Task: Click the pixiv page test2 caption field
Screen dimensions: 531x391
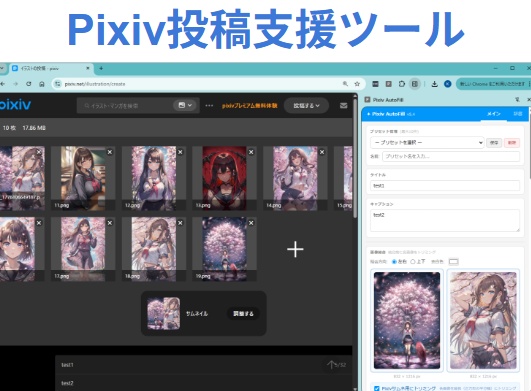Action: (203, 383)
